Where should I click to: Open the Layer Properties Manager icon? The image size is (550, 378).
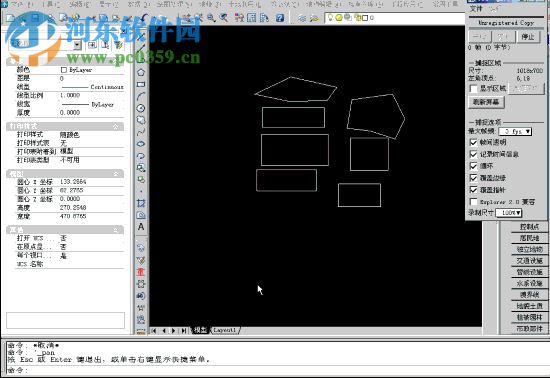[302, 18]
